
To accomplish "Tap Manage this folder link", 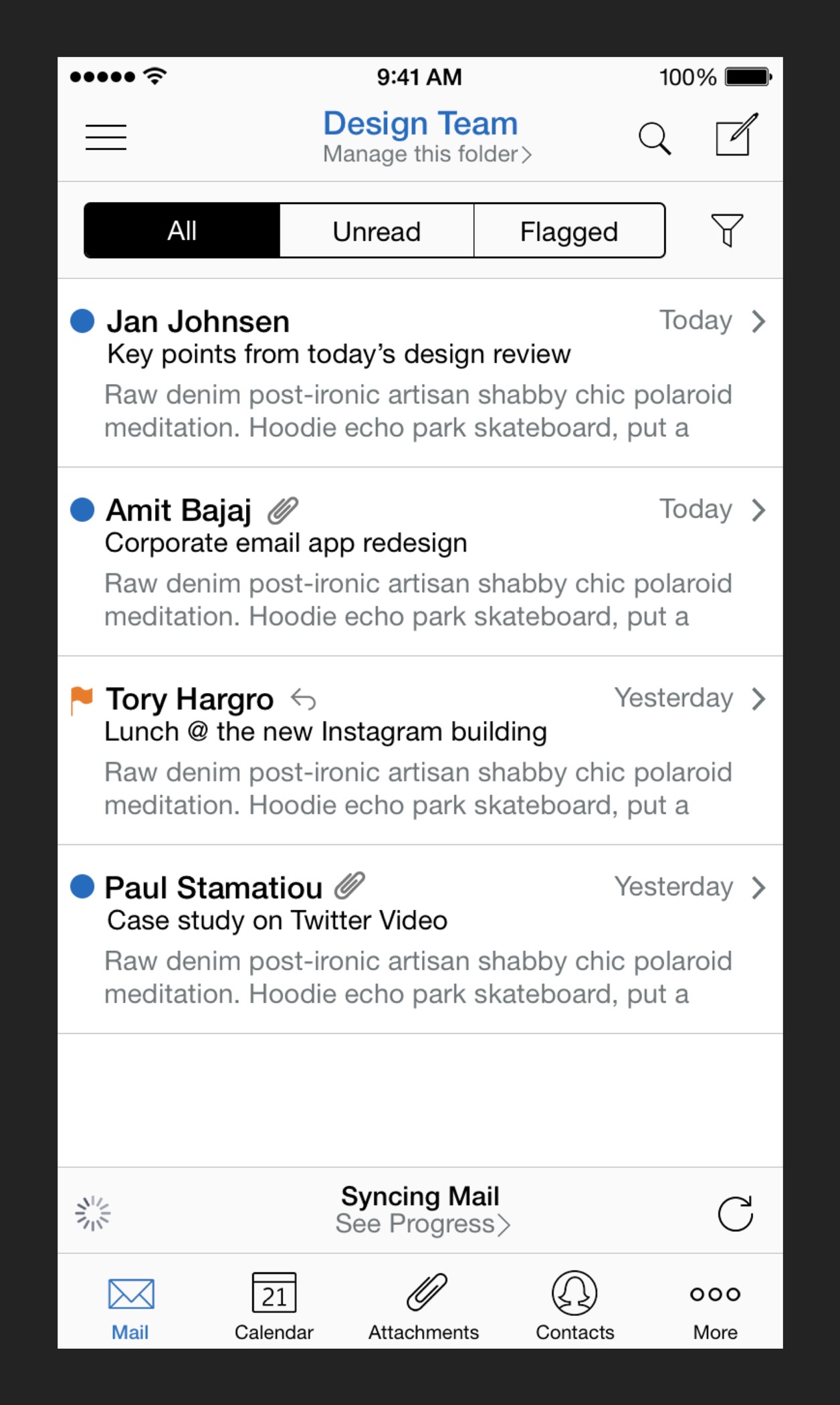I will 427,155.
